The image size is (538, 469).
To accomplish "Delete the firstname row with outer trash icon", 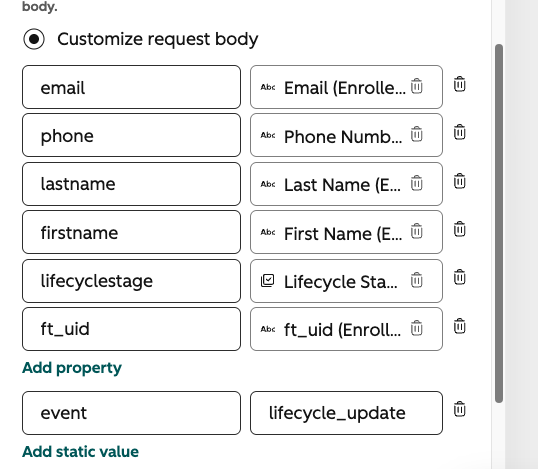I will pyautogui.click(x=459, y=229).
